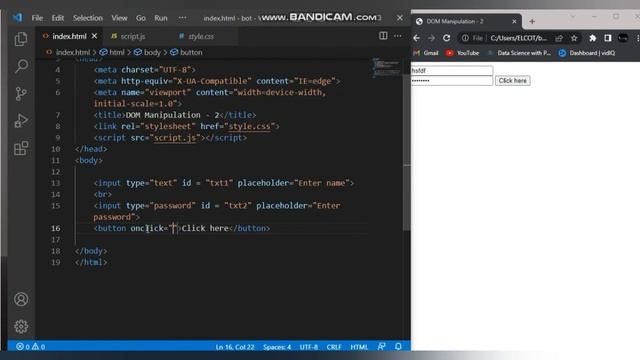Open a new Chrome tab
640x360 pixels.
(532, 21)
